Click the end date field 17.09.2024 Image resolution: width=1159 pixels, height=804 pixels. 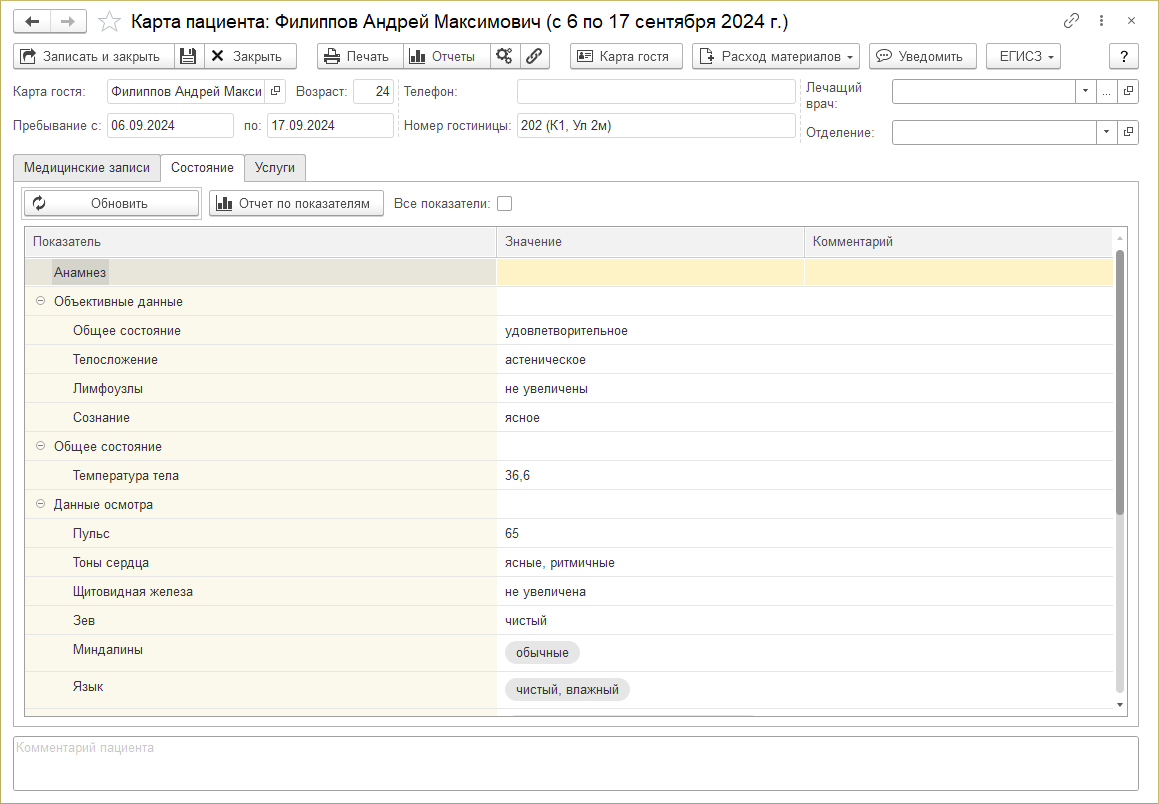330,126
